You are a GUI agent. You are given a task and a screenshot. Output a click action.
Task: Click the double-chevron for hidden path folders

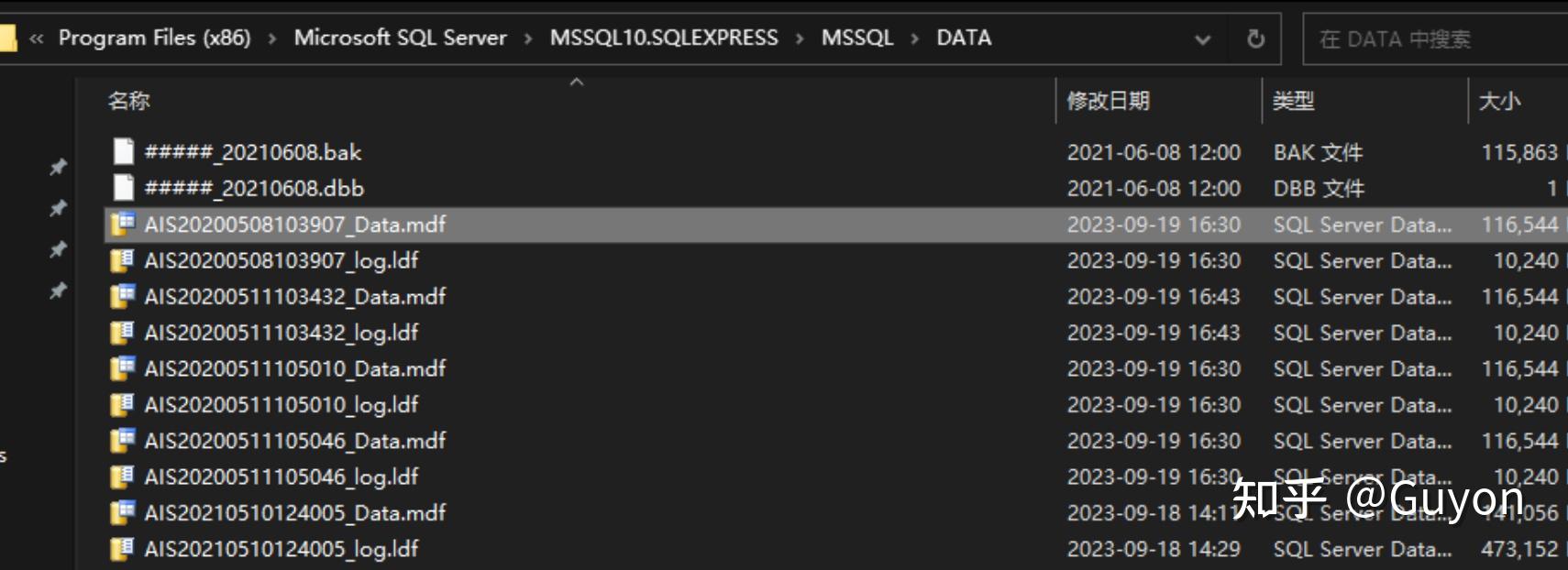[37, 38]
